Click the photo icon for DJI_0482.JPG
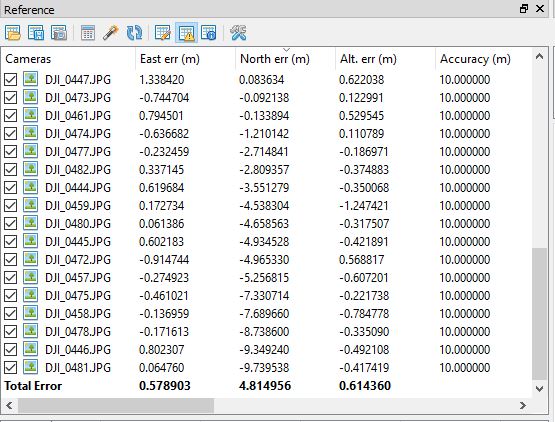This screenshot has width=555, height=422. (31, 169)
